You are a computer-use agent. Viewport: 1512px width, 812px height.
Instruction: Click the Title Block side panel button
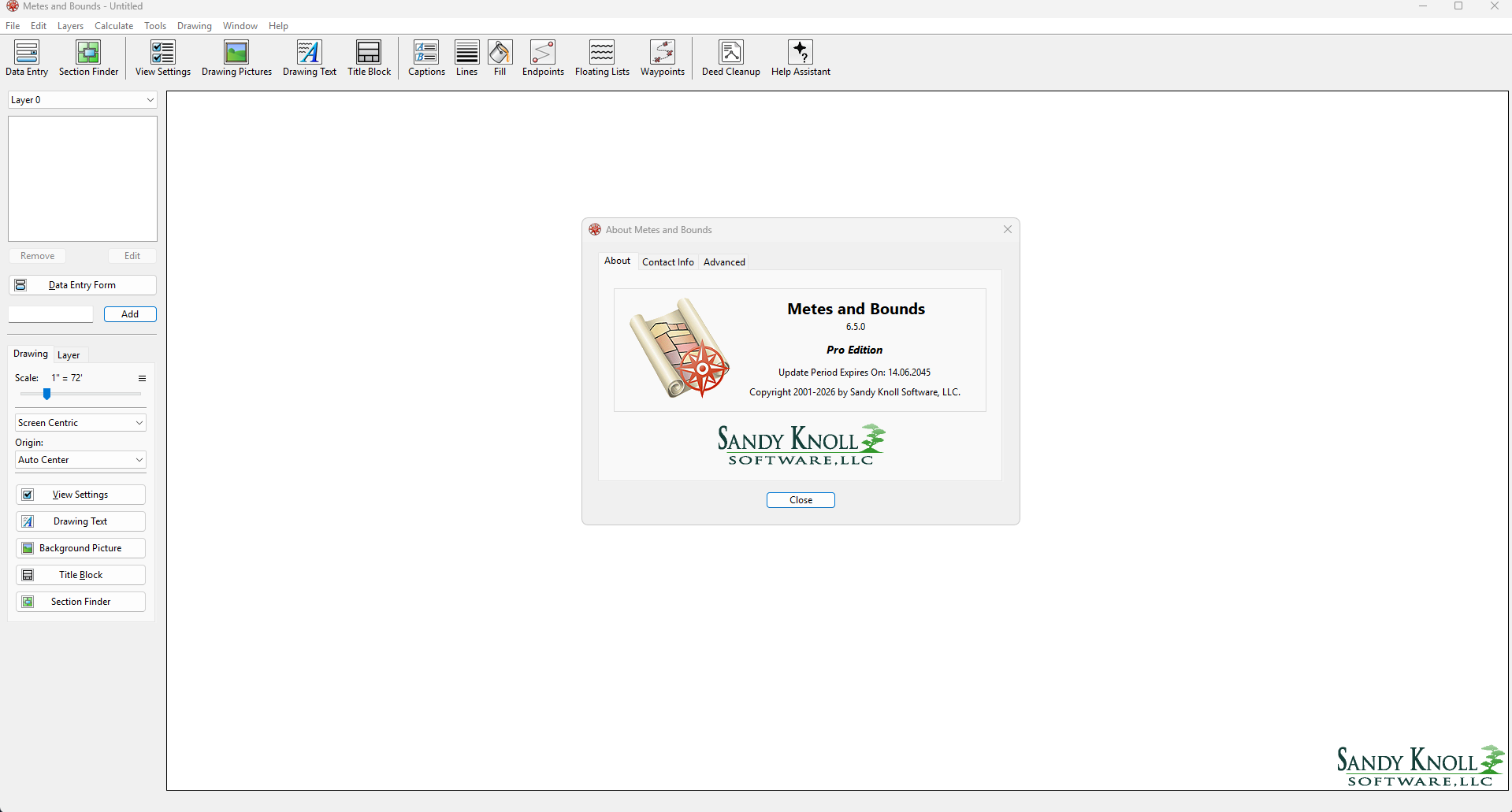80,575
